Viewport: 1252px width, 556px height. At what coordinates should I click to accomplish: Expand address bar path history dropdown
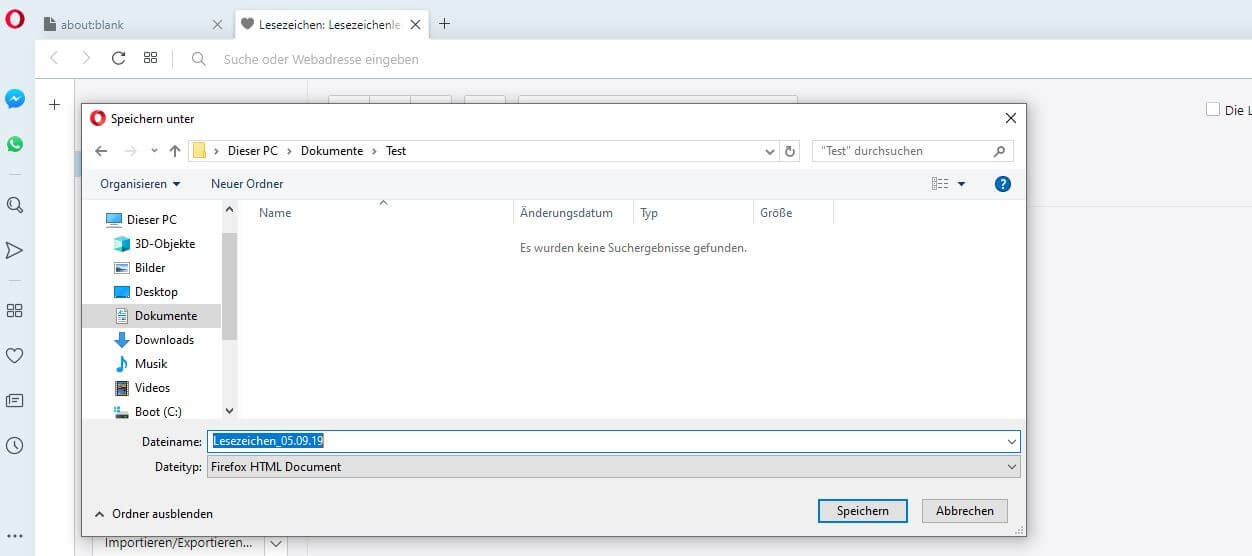pyautogui.click(x=770, y=151)
